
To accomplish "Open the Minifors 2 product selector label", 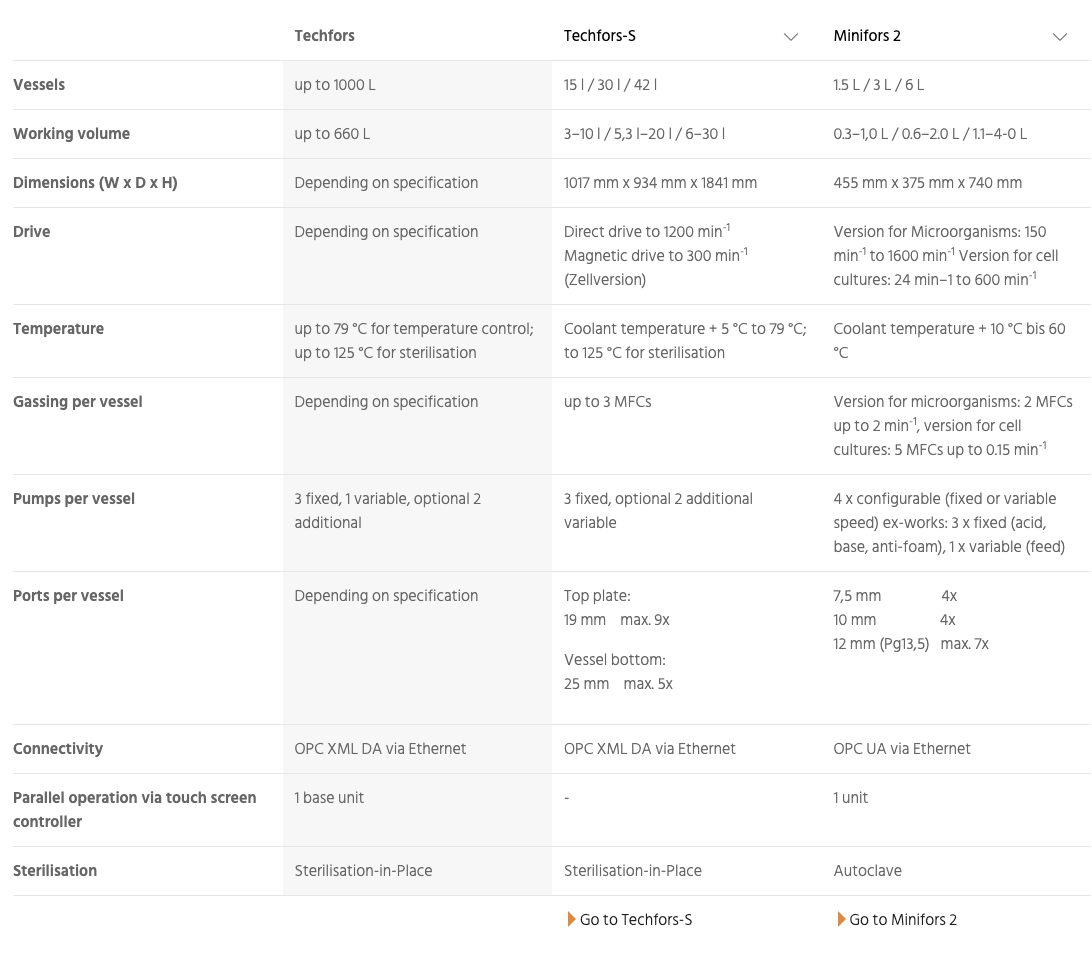I will [867, 36].
